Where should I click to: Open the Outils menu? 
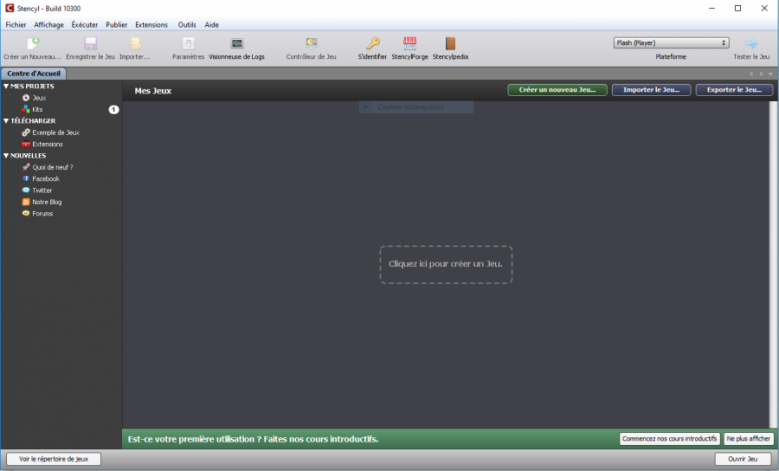(x=187, y=24)
